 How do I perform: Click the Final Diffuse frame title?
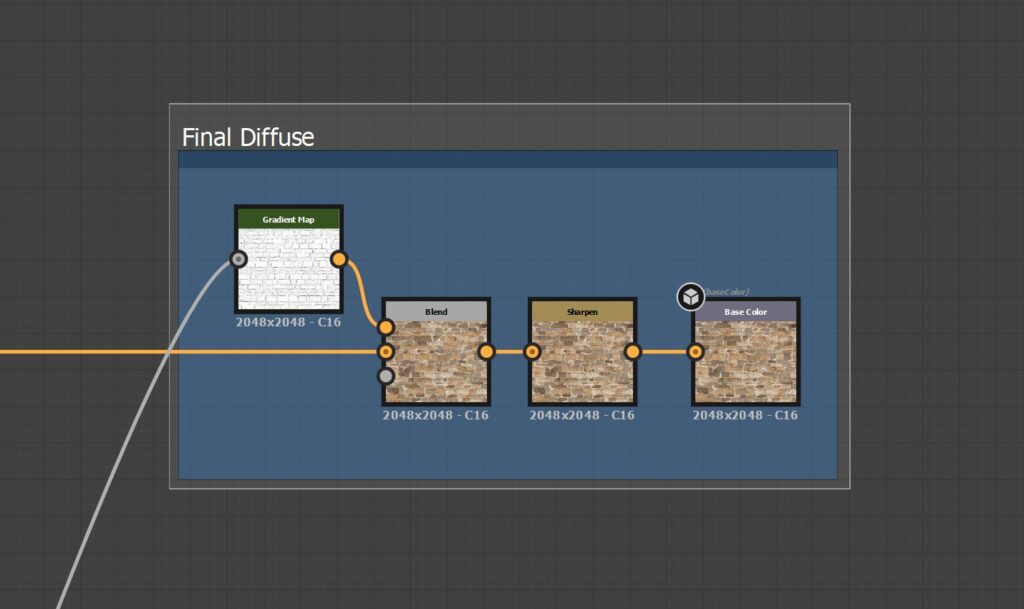248,138
